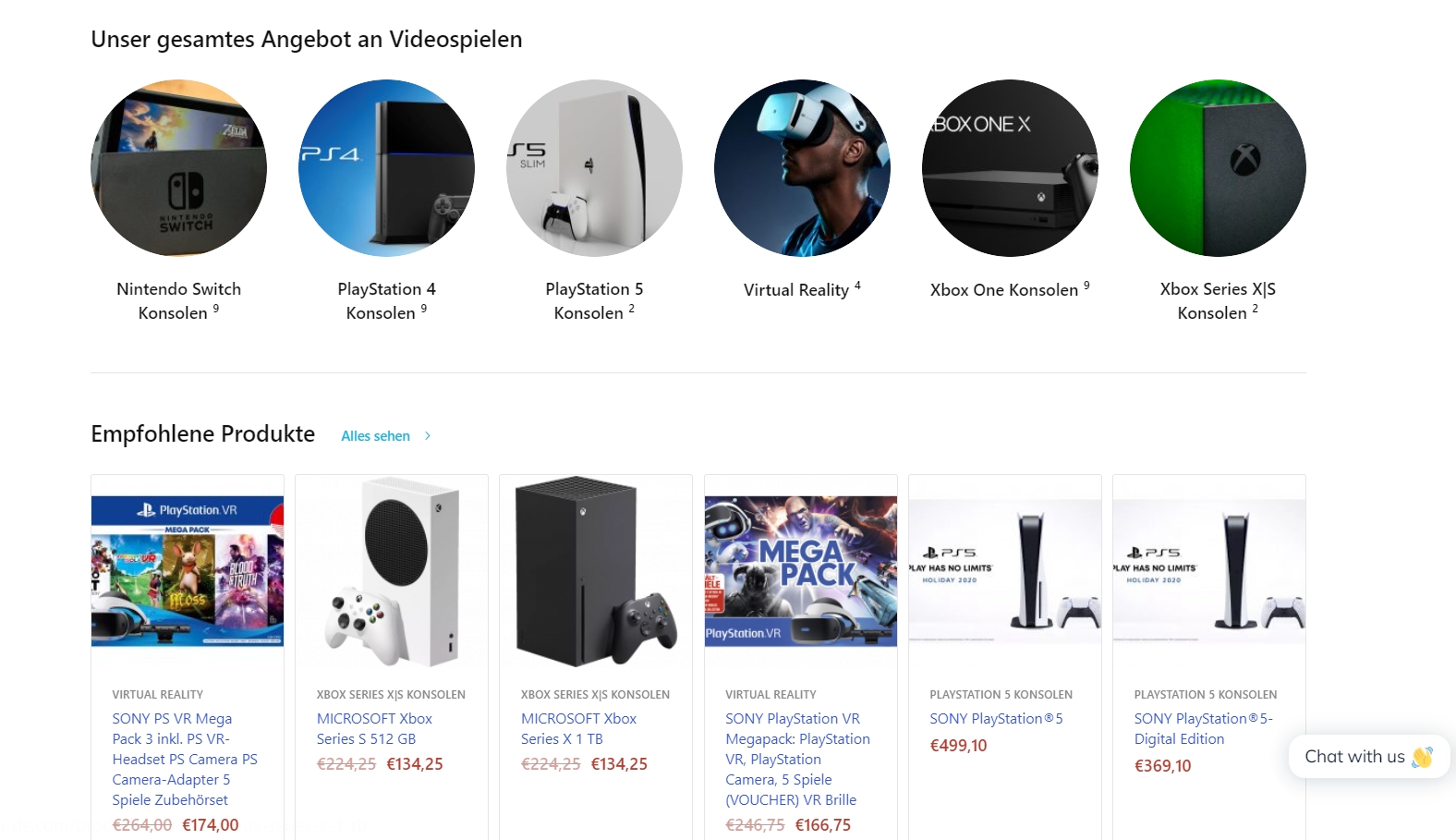Expand the chevron next to Alles sehen
The width and height of the screenshot is (1456, 840).
coord(428,436)
